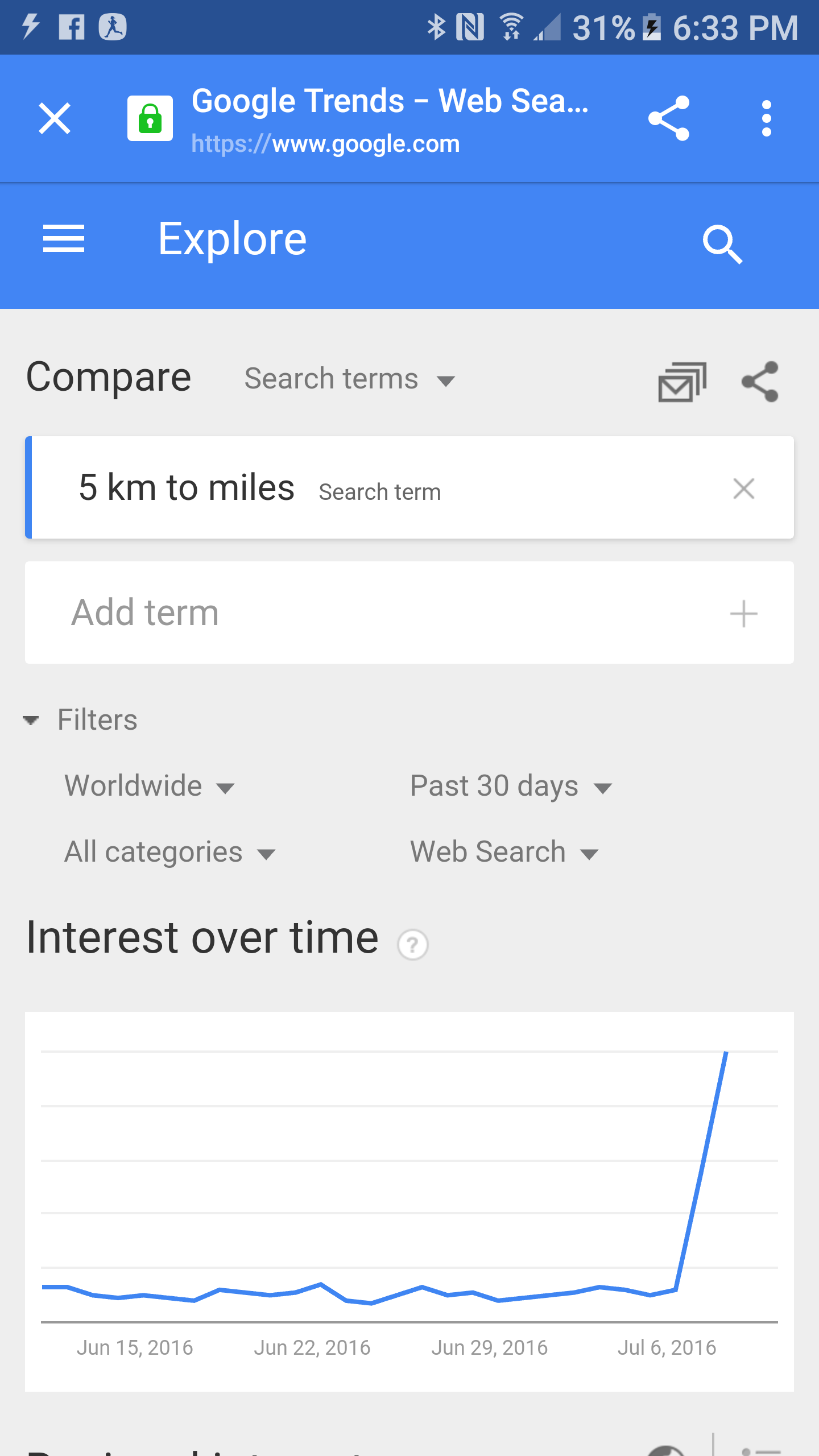Share the page from the browser toolbar
819x1456 pixels.
click(669, 118)
